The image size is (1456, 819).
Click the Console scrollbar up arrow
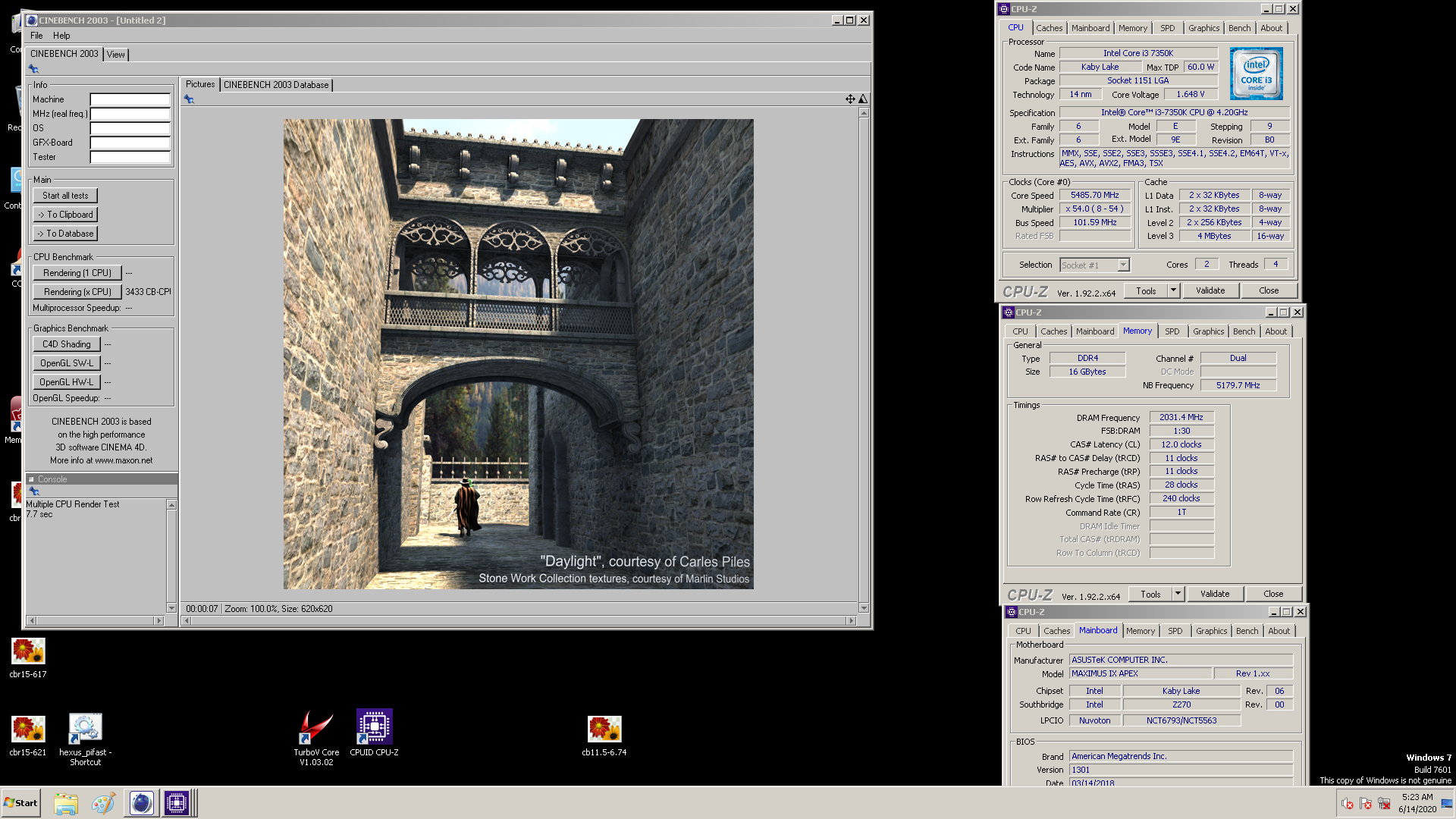(171, 505)
